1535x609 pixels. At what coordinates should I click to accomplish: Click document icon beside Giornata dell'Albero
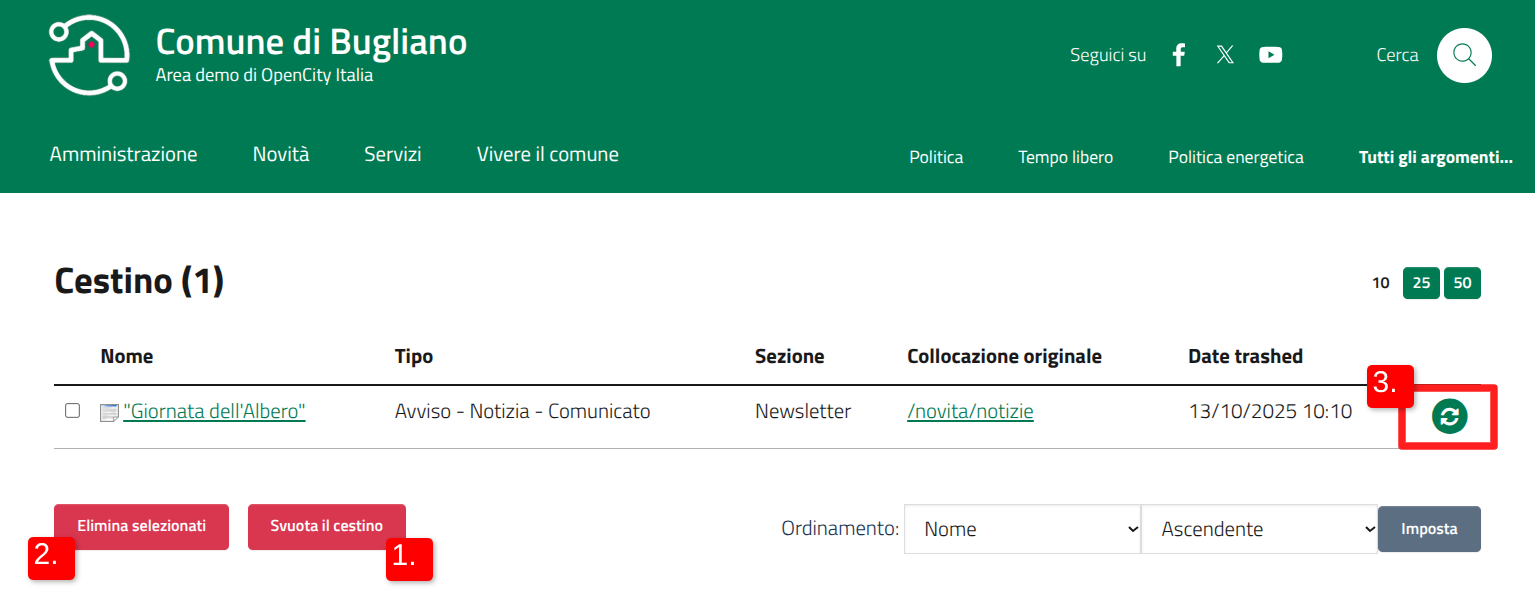click(x=109, y=412)
